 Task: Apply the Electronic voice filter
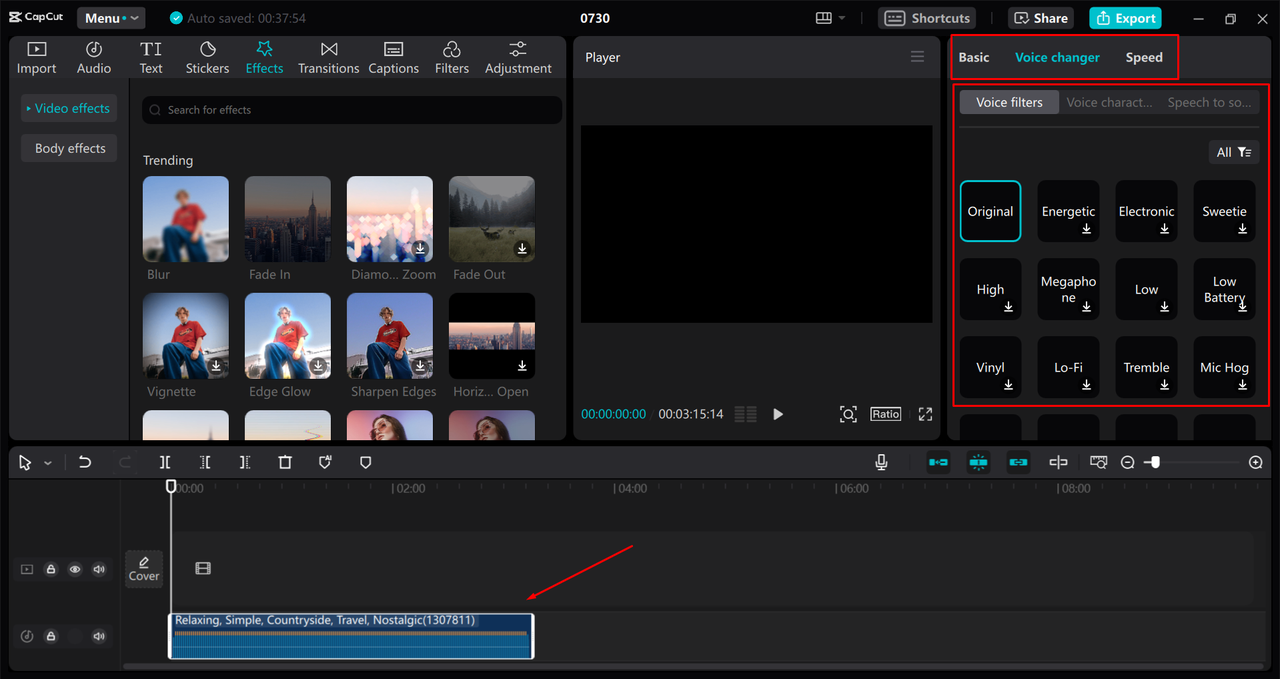1146,211
